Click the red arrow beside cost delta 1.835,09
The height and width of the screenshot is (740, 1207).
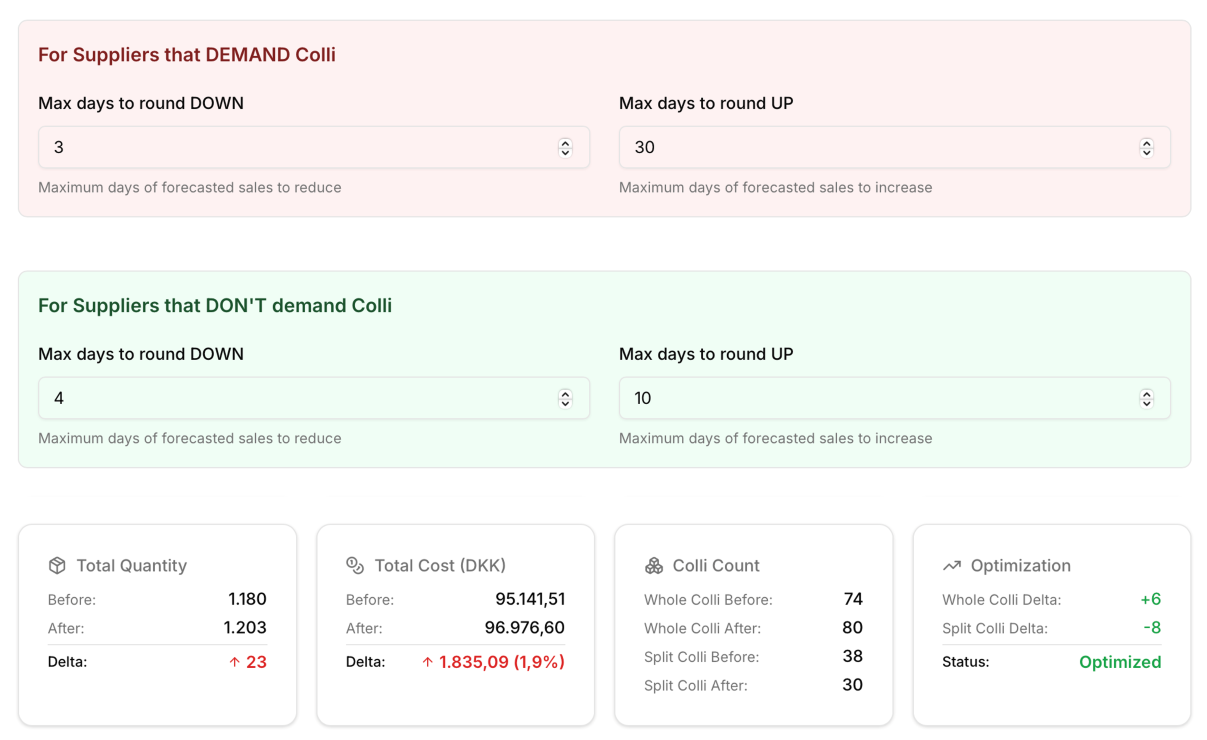tap(427, 662)
